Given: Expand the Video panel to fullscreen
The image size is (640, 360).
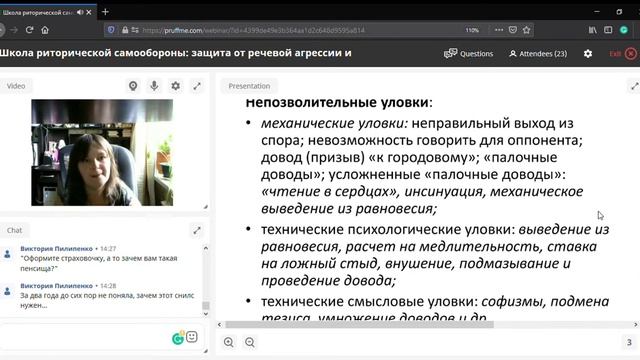Looking at the screenshot, I should (197, 86).
